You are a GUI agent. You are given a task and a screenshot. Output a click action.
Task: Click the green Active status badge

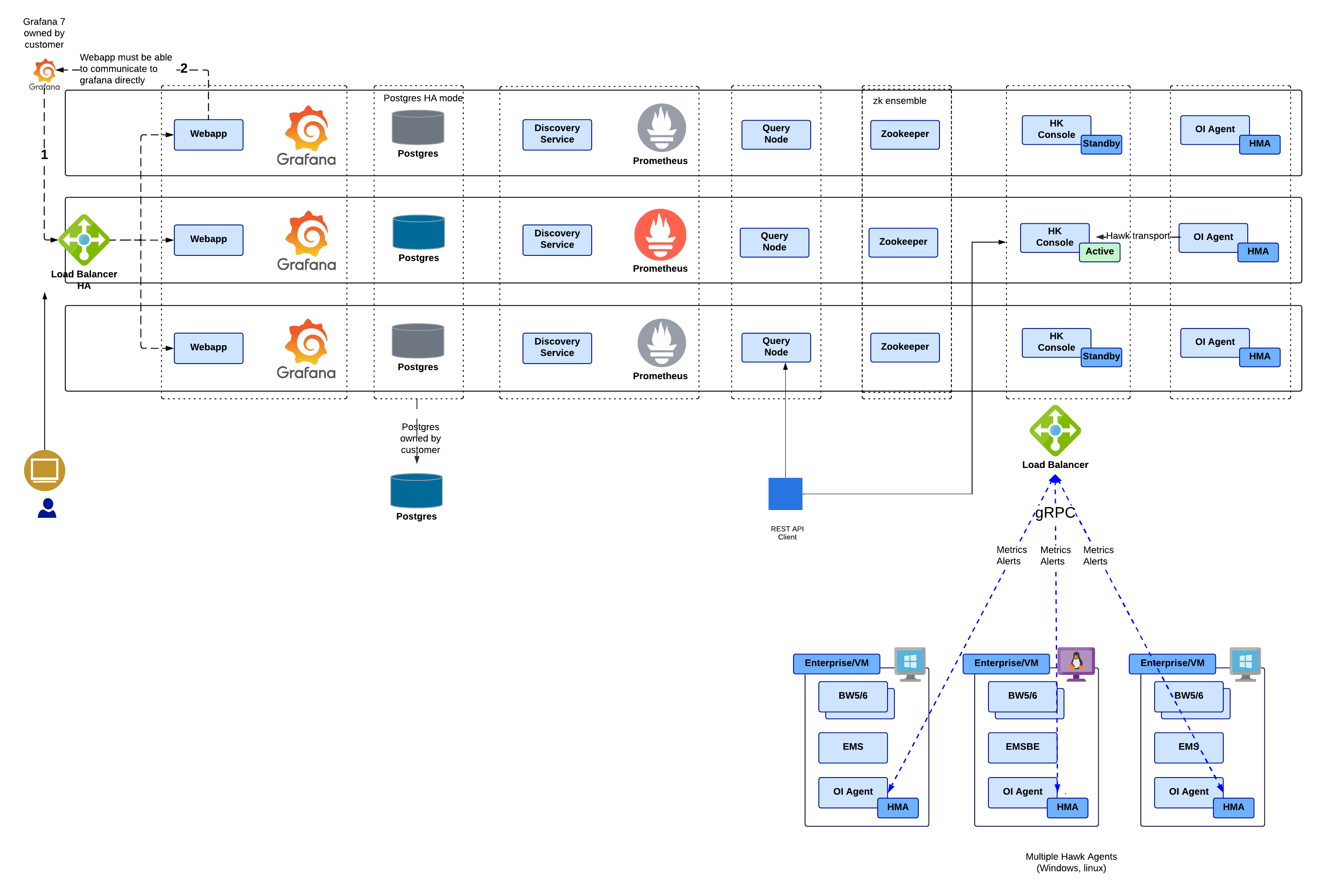point(1099,252)
